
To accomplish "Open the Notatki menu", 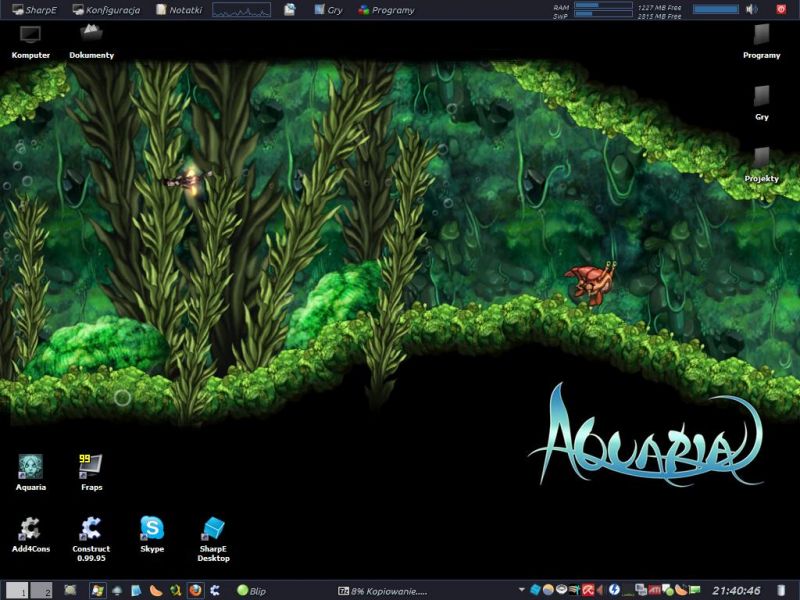I will tap(179, 10).
